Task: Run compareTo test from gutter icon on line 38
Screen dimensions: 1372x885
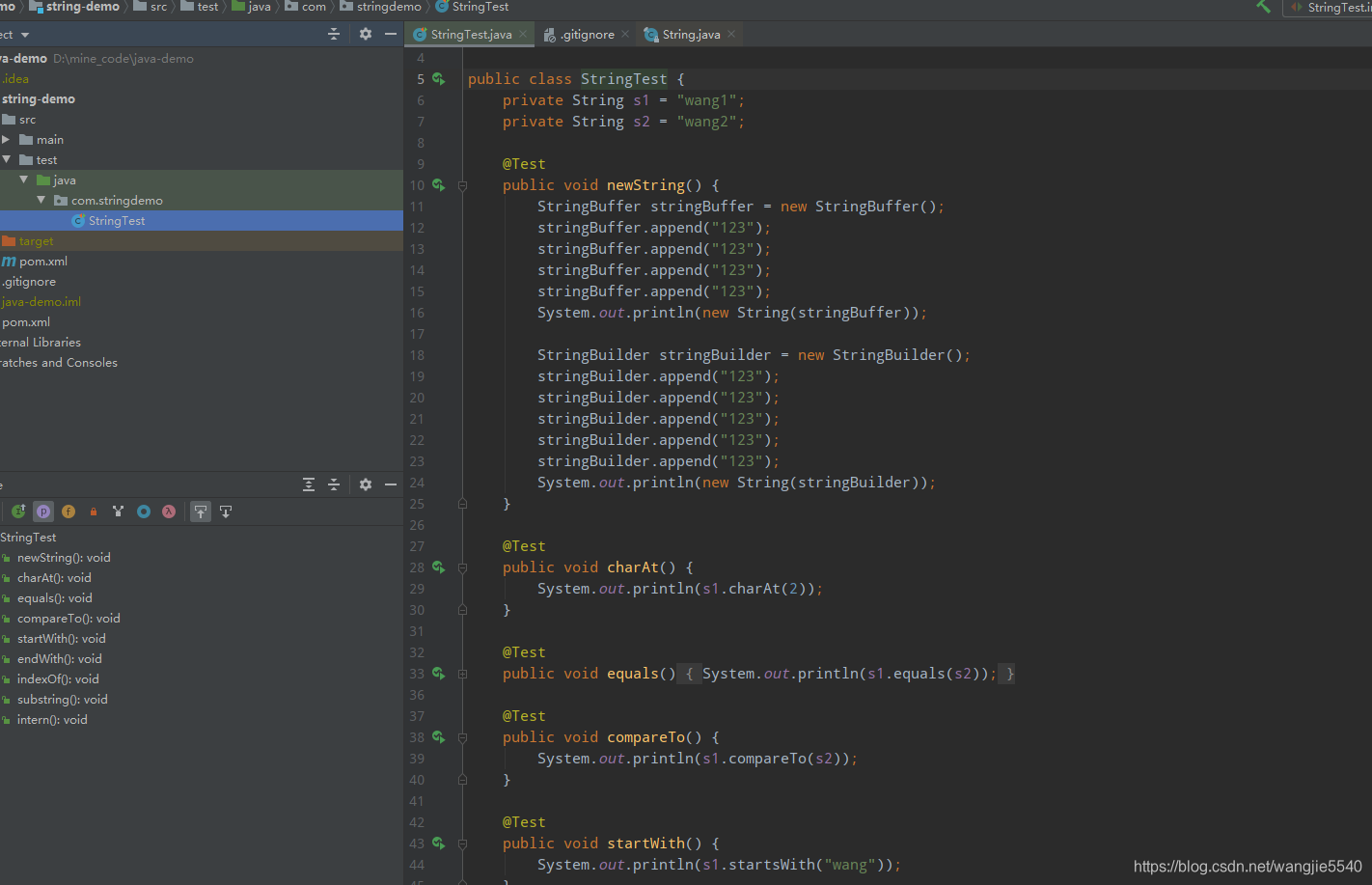Action: click(x=438, y=737)
